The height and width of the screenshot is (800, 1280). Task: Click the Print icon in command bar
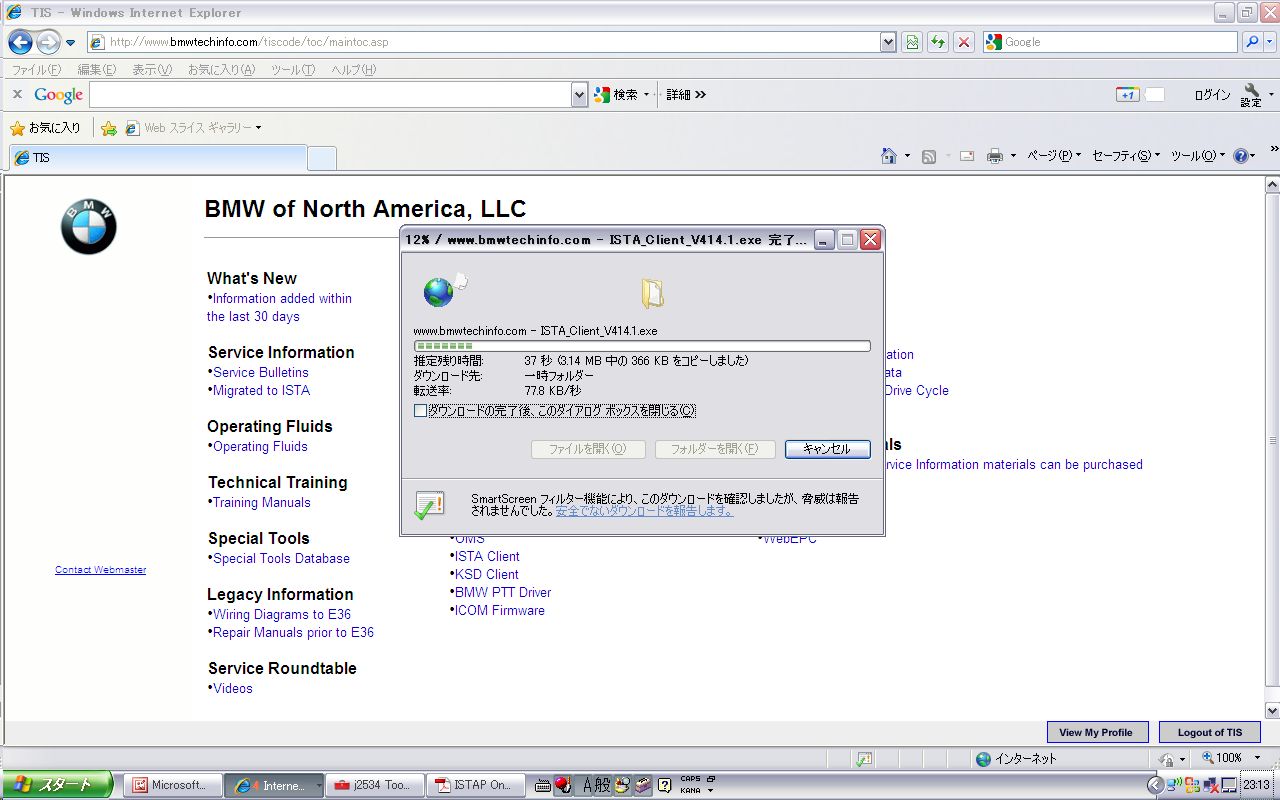(x=995, y=156)
